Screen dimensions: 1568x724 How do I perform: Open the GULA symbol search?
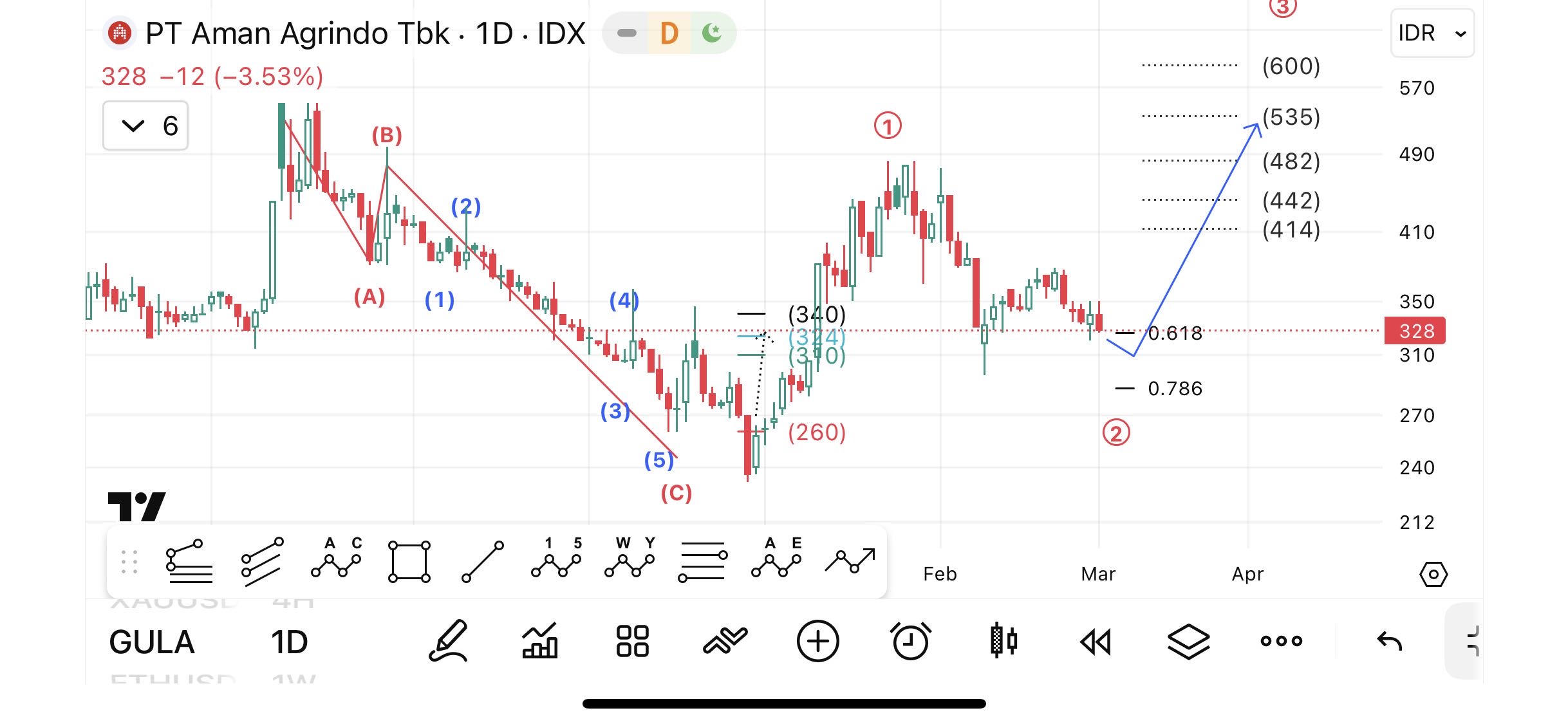pyautogui.click(x=152, y=642)
